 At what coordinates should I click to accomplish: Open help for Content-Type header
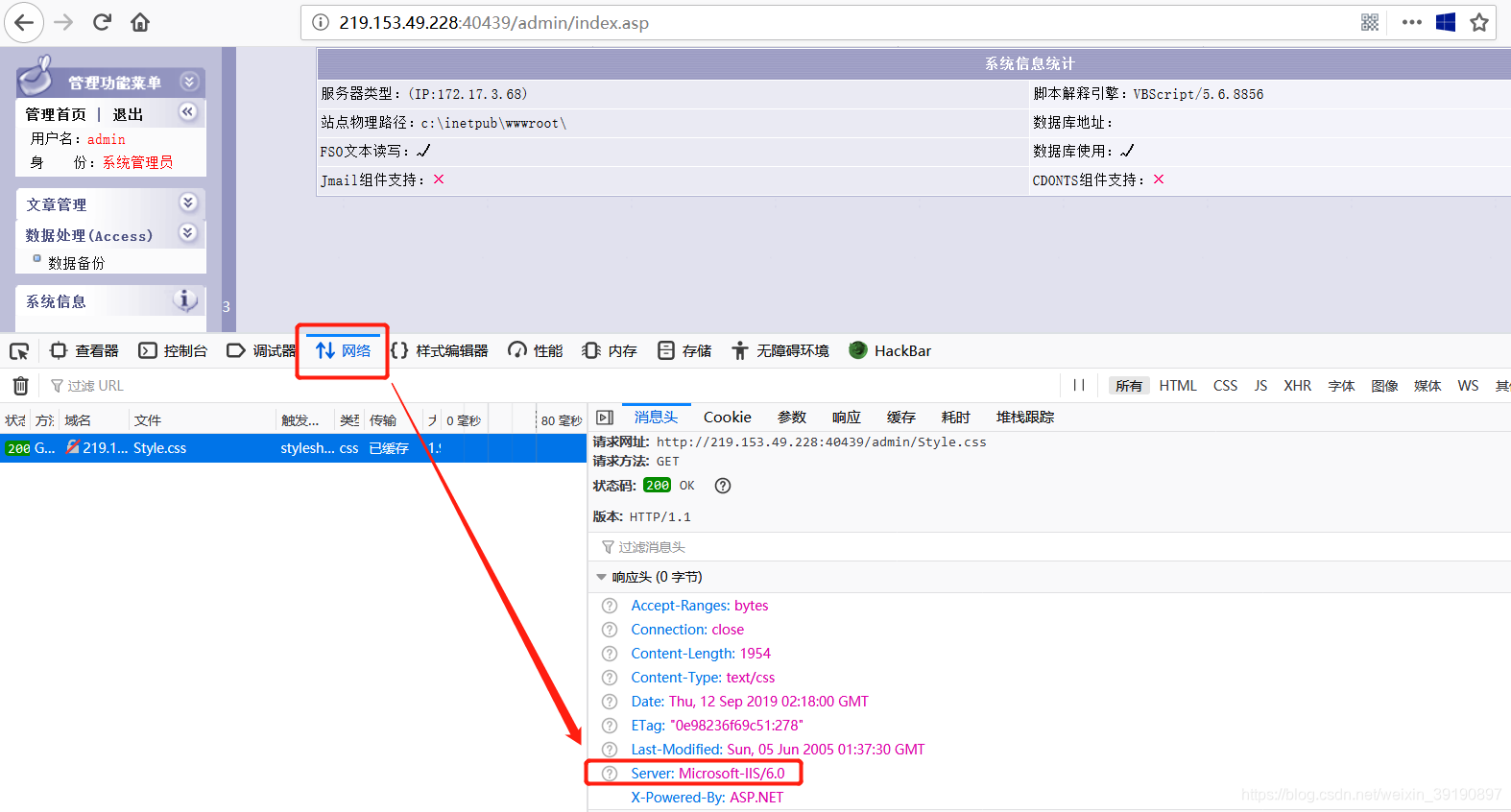click(x=610, y=678)
